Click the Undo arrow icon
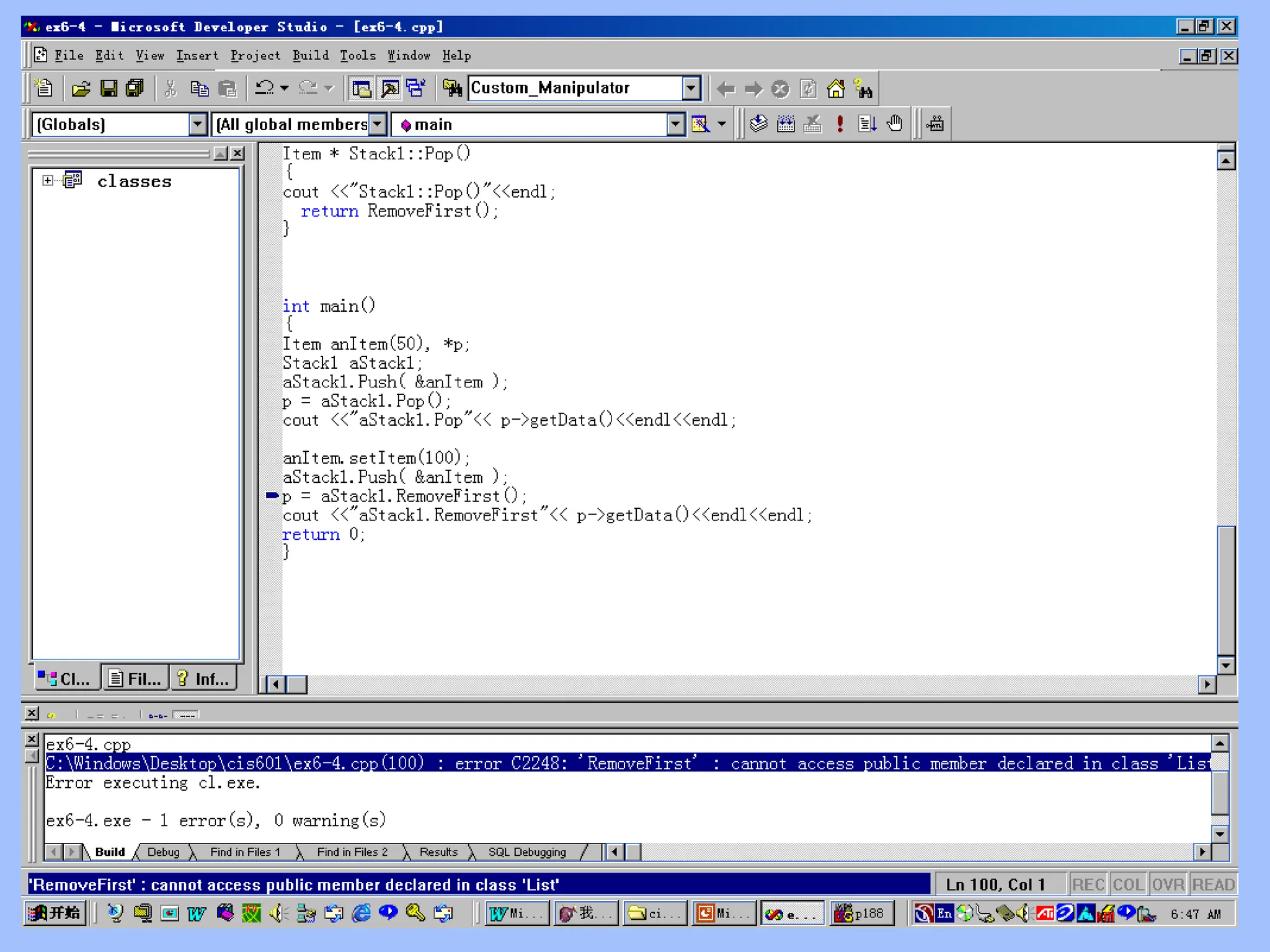 265,89
